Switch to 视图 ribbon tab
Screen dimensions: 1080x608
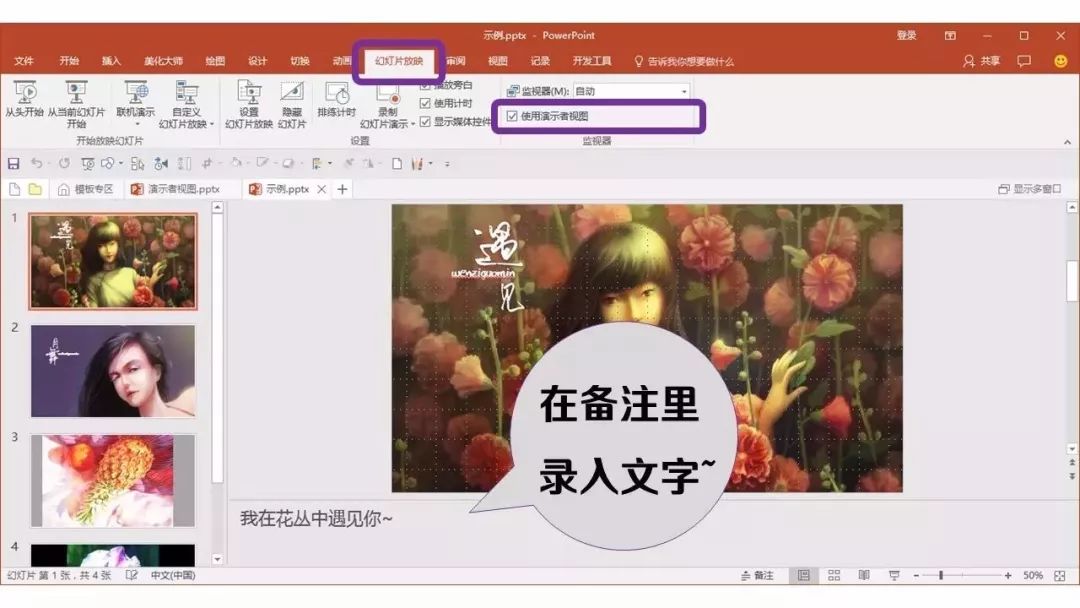(x=497, y=61)
